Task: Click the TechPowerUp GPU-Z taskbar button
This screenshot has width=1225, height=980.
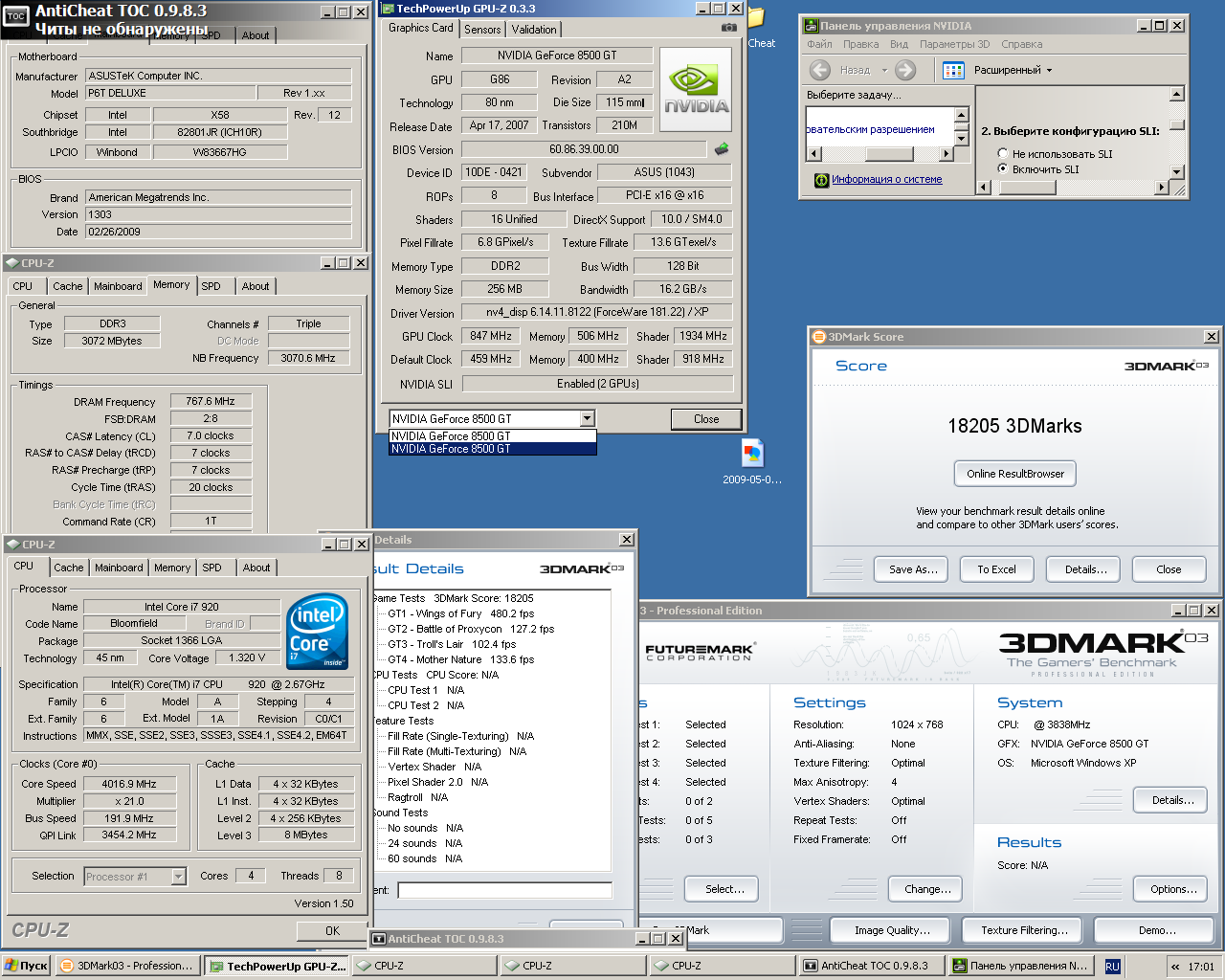Action: point(278,966)
